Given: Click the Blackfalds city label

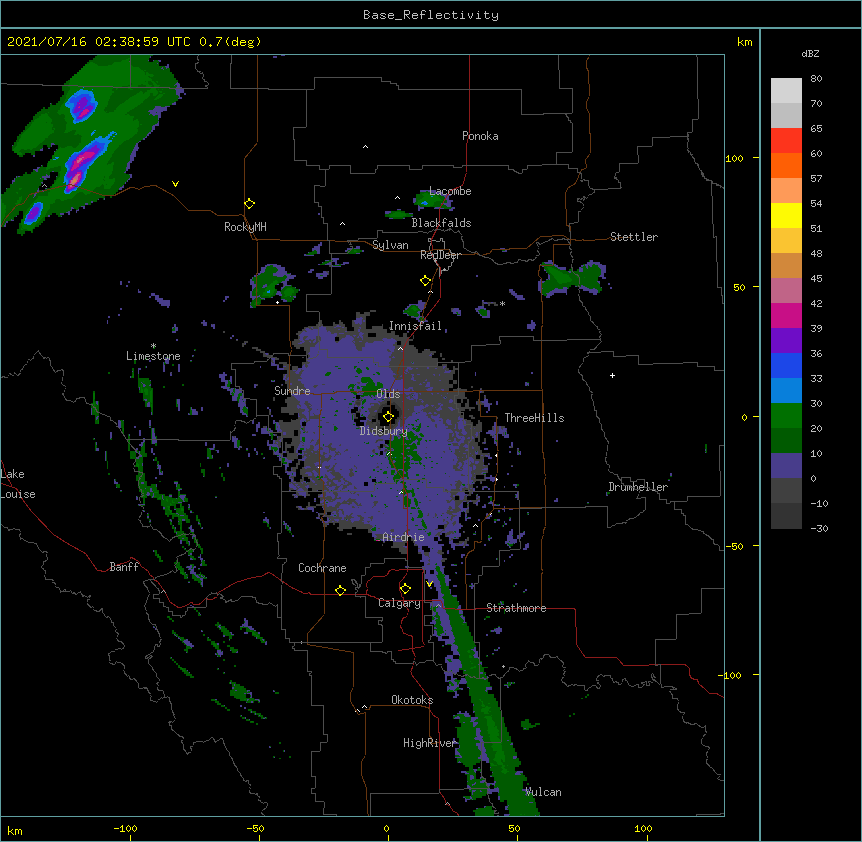Looking at the screenshot, I should (x=441, y=223).
